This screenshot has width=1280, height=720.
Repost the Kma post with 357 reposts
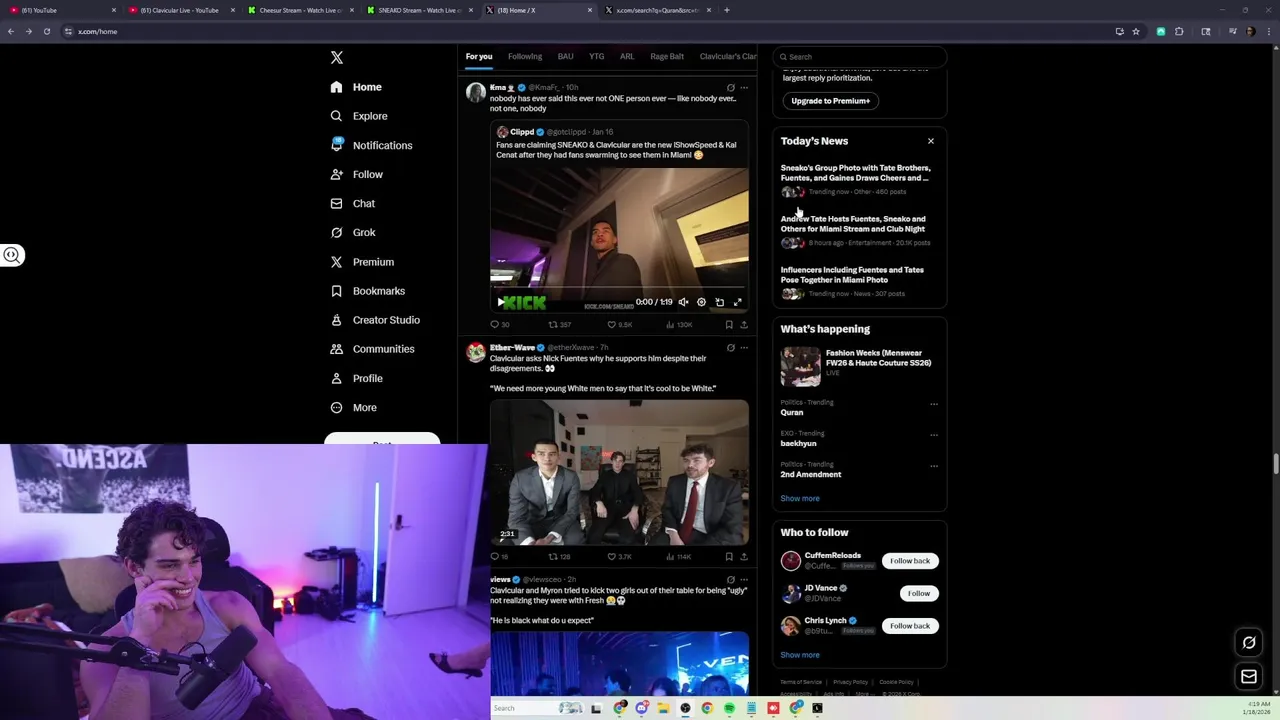coord(560,325)
